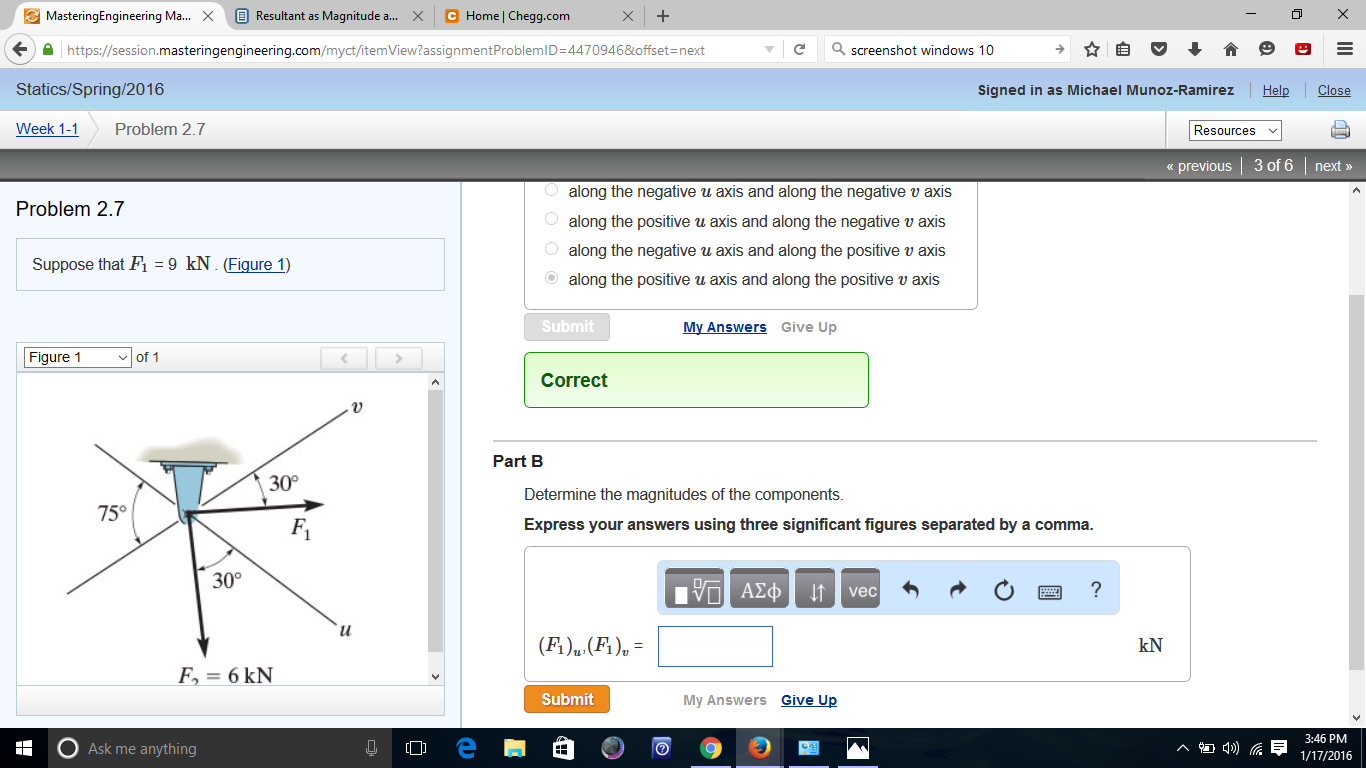Click the Submit button for Part B
This screenshot has height=768, width=1366.
[566, 699]
